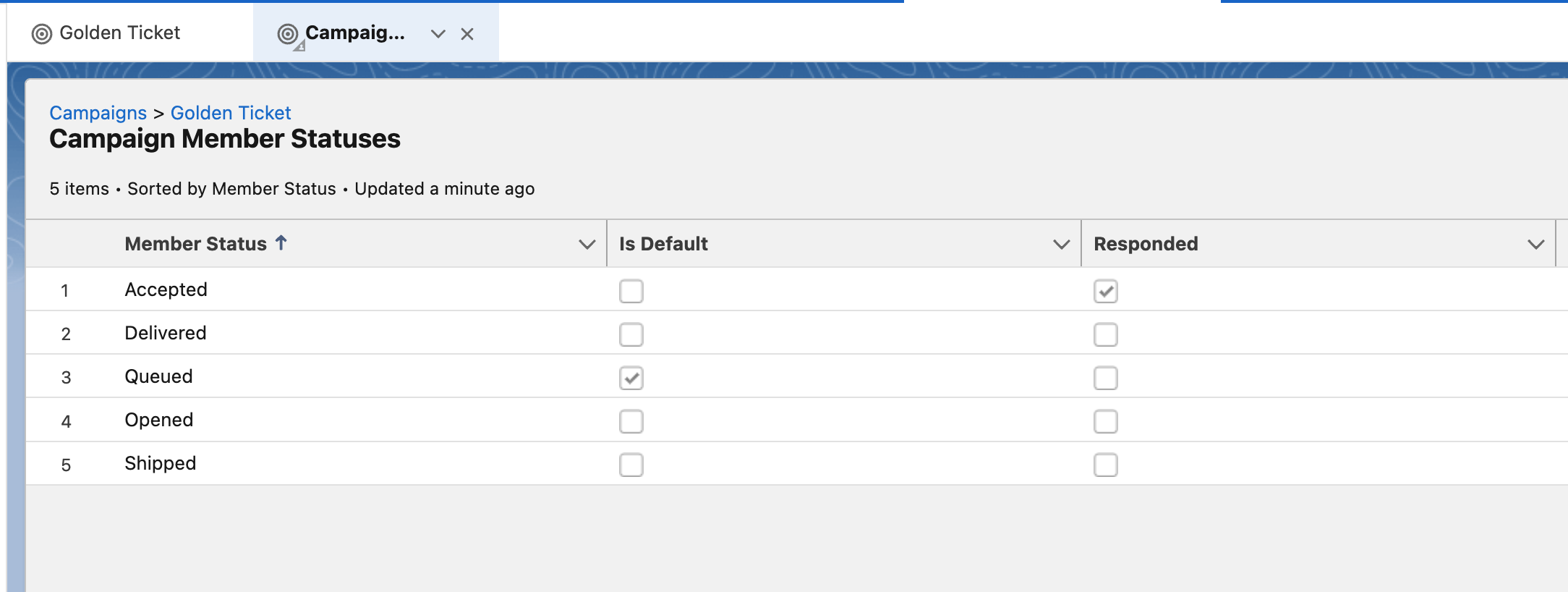Sort by the Member Status column header
Image resolution: width=1568 pixels, height=592 pixels.
click(195, 244)
